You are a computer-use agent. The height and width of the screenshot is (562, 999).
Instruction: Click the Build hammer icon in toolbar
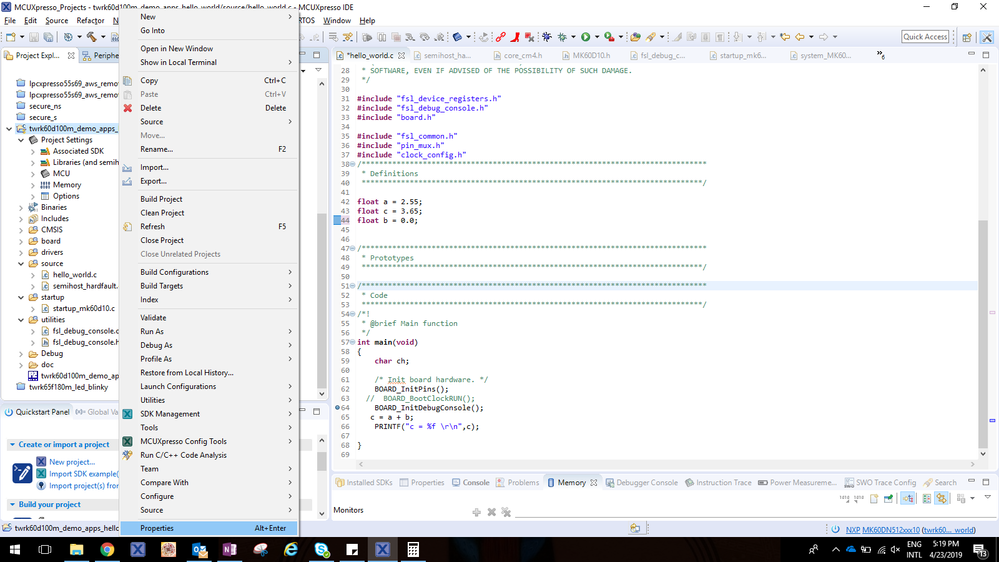point(91,37)
